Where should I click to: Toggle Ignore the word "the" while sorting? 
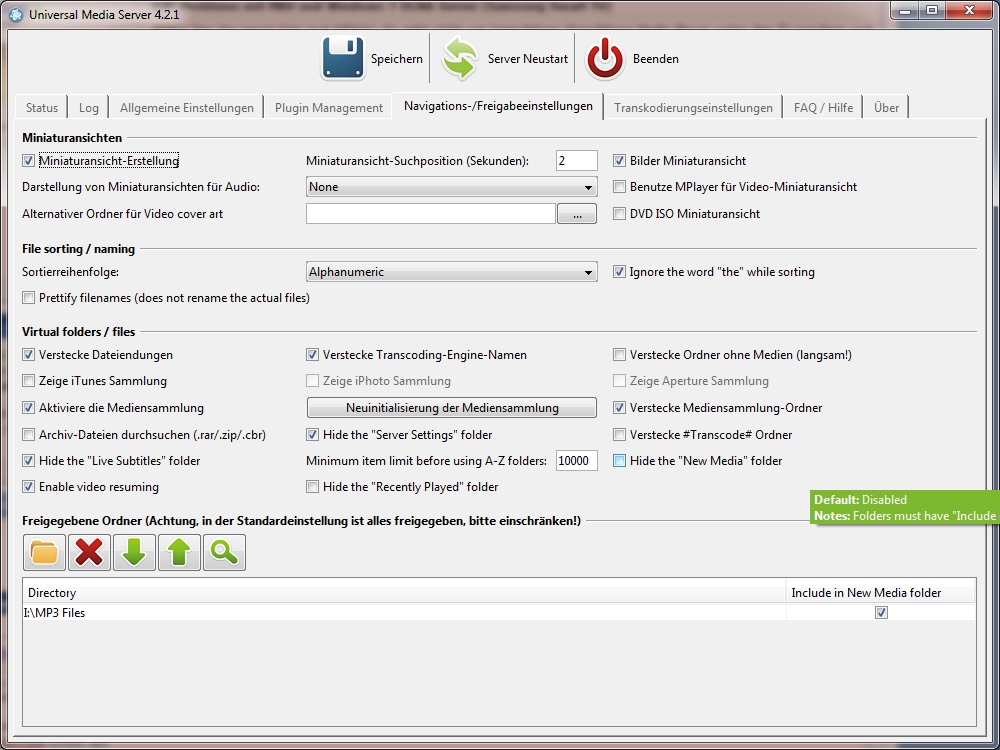(x=619, y=272)
